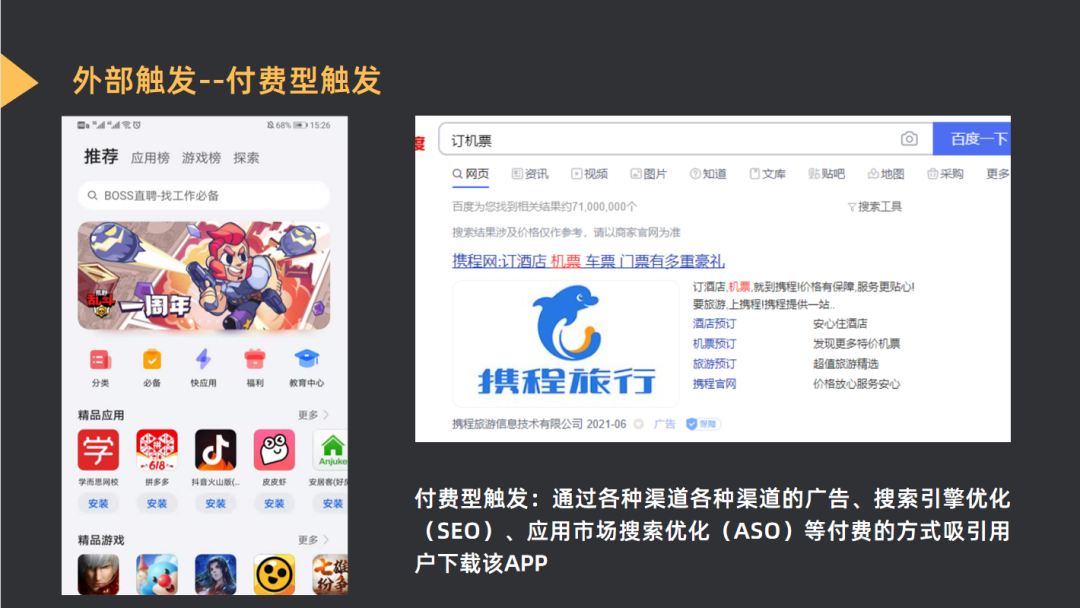Expand 更多 next to 精品游戏
Viewport: 1080px width, 608px height.
pos(313,540)
